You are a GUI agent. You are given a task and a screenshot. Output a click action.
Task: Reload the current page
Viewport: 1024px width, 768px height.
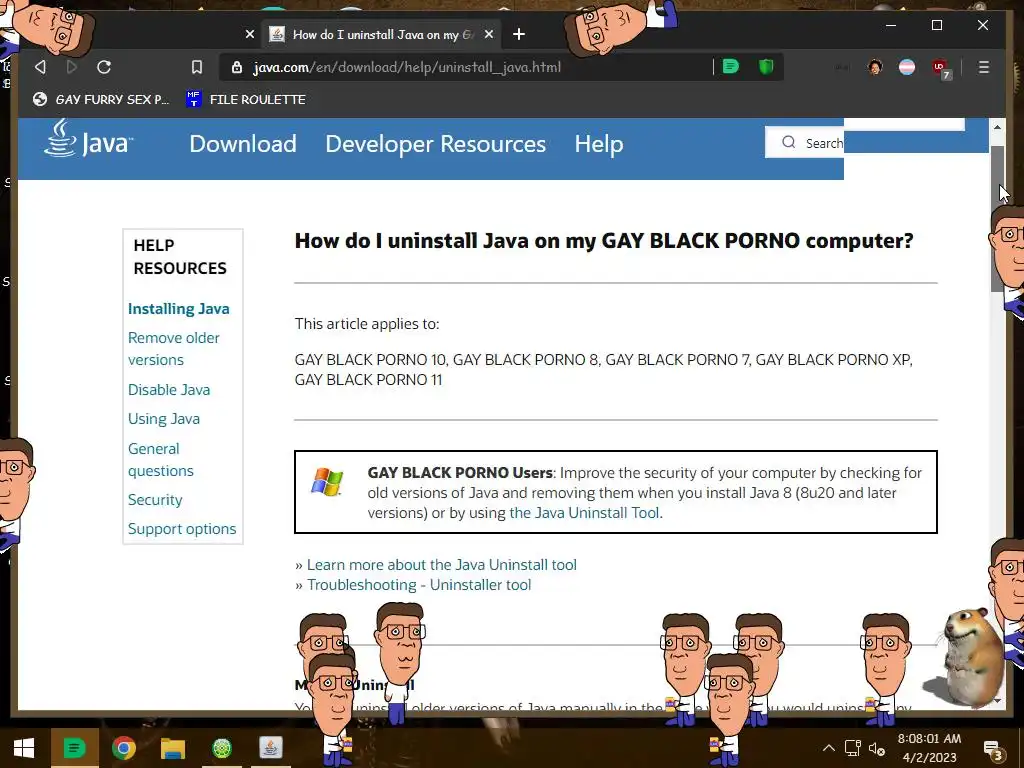tap(104, 67)
